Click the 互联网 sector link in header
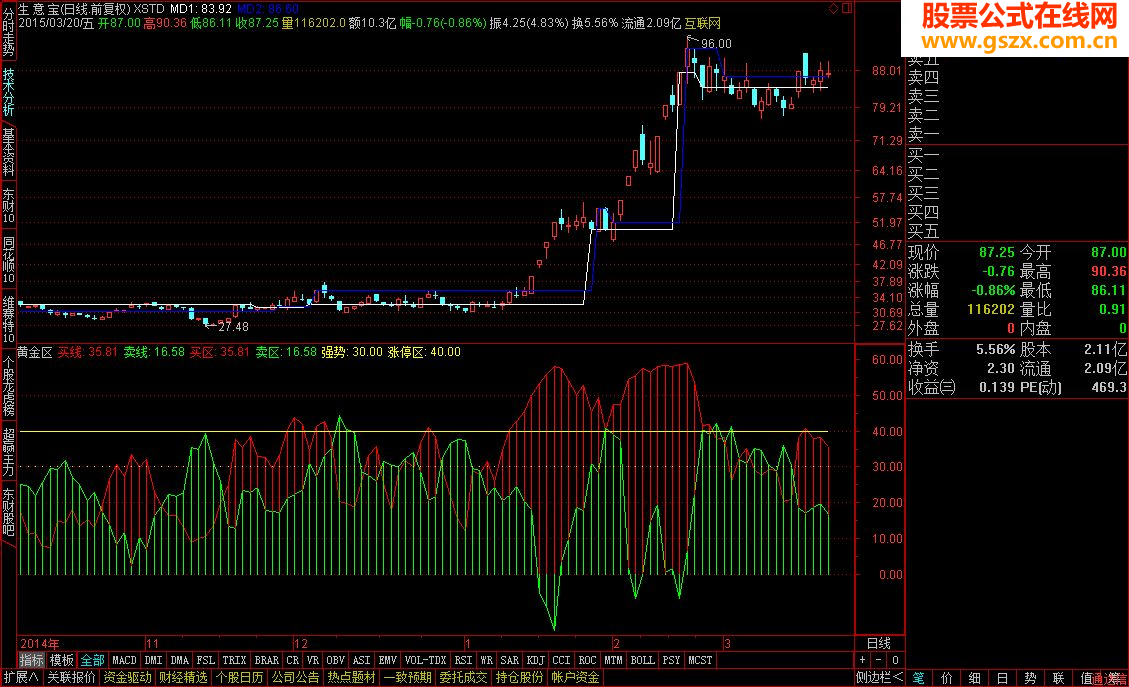Viewport: 1129px width, 687px height. click(x=703, y=23)
